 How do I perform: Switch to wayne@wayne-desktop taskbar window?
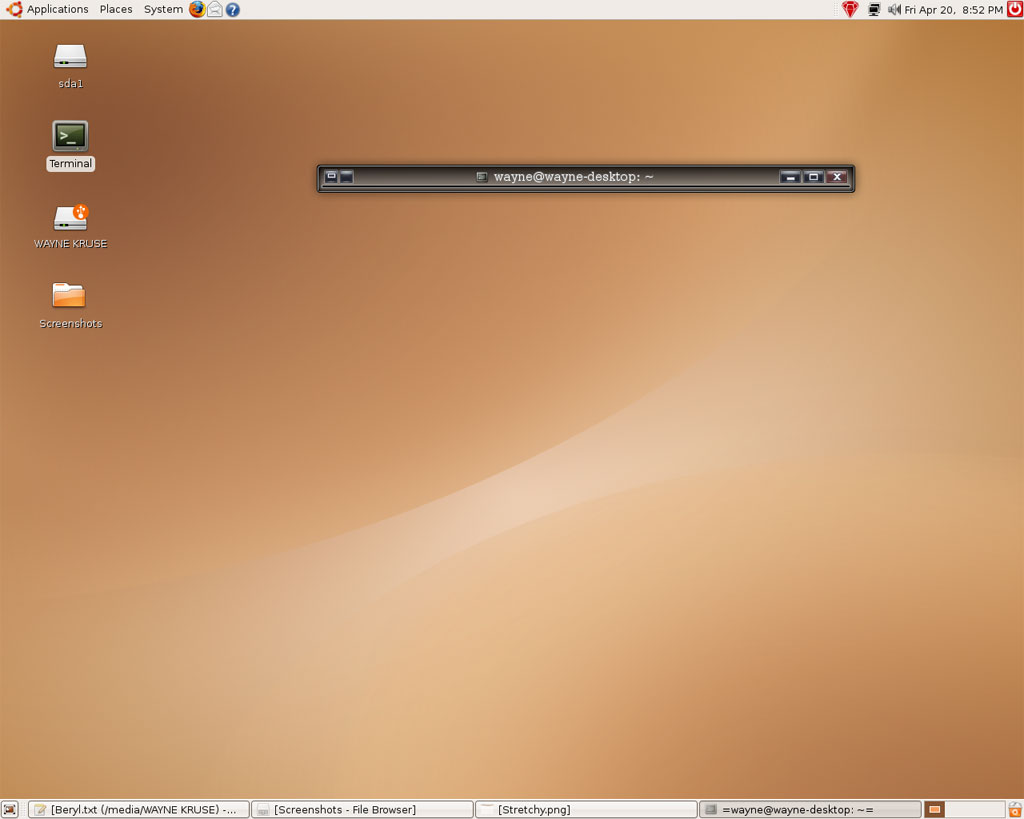[810, 810]
